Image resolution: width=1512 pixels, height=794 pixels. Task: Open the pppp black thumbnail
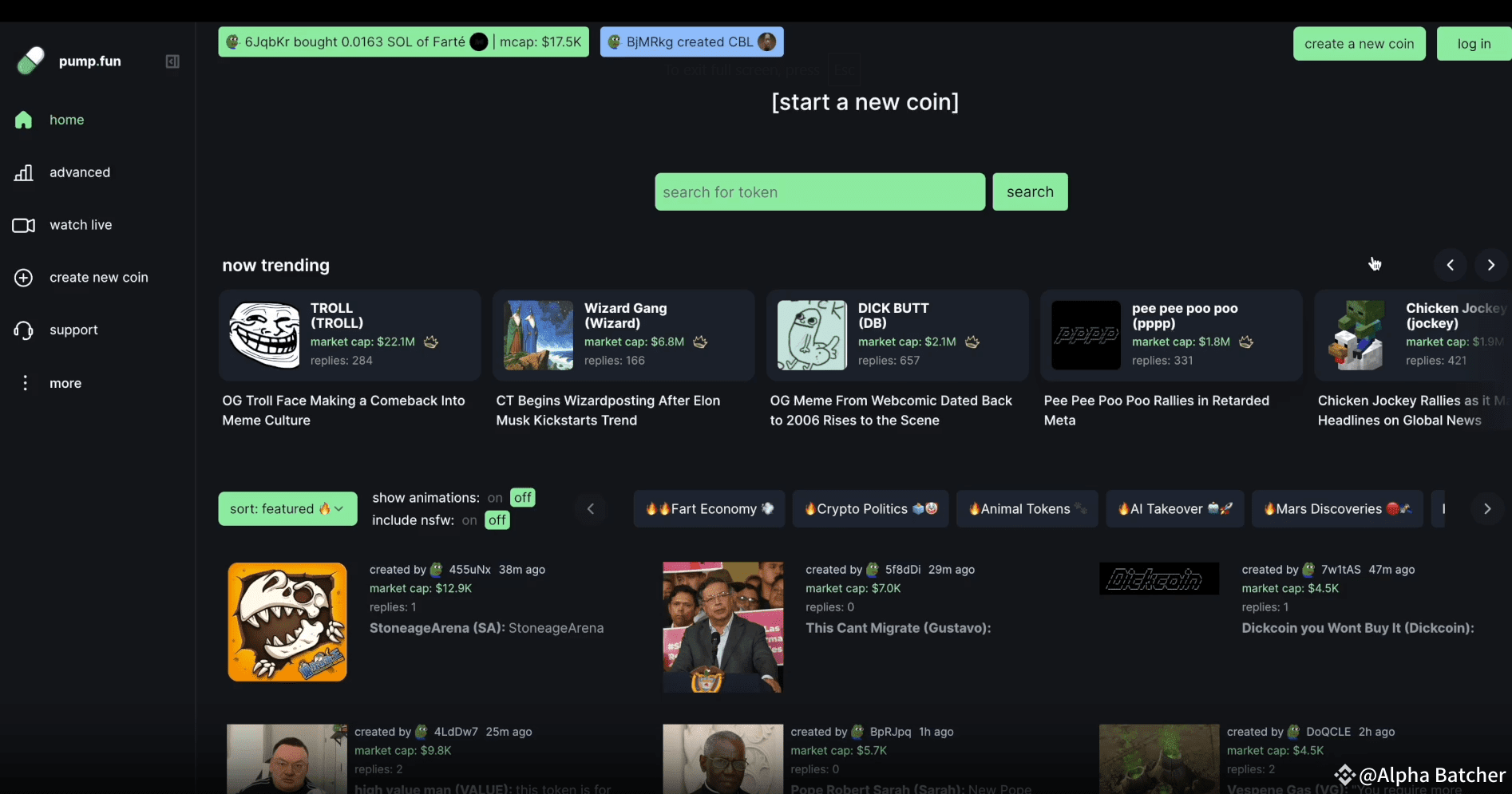click(x=1086, y=335)
